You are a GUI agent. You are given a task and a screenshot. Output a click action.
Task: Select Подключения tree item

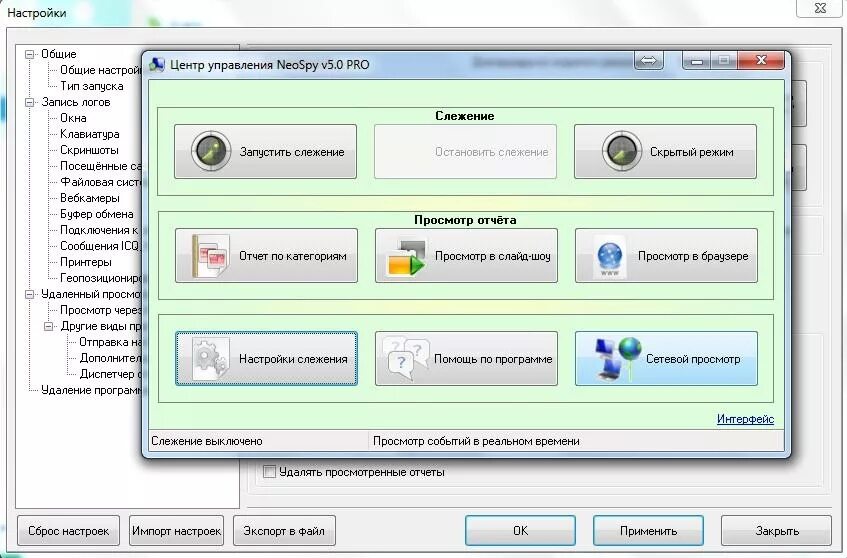pyautogui.click(x=99, y=230)
